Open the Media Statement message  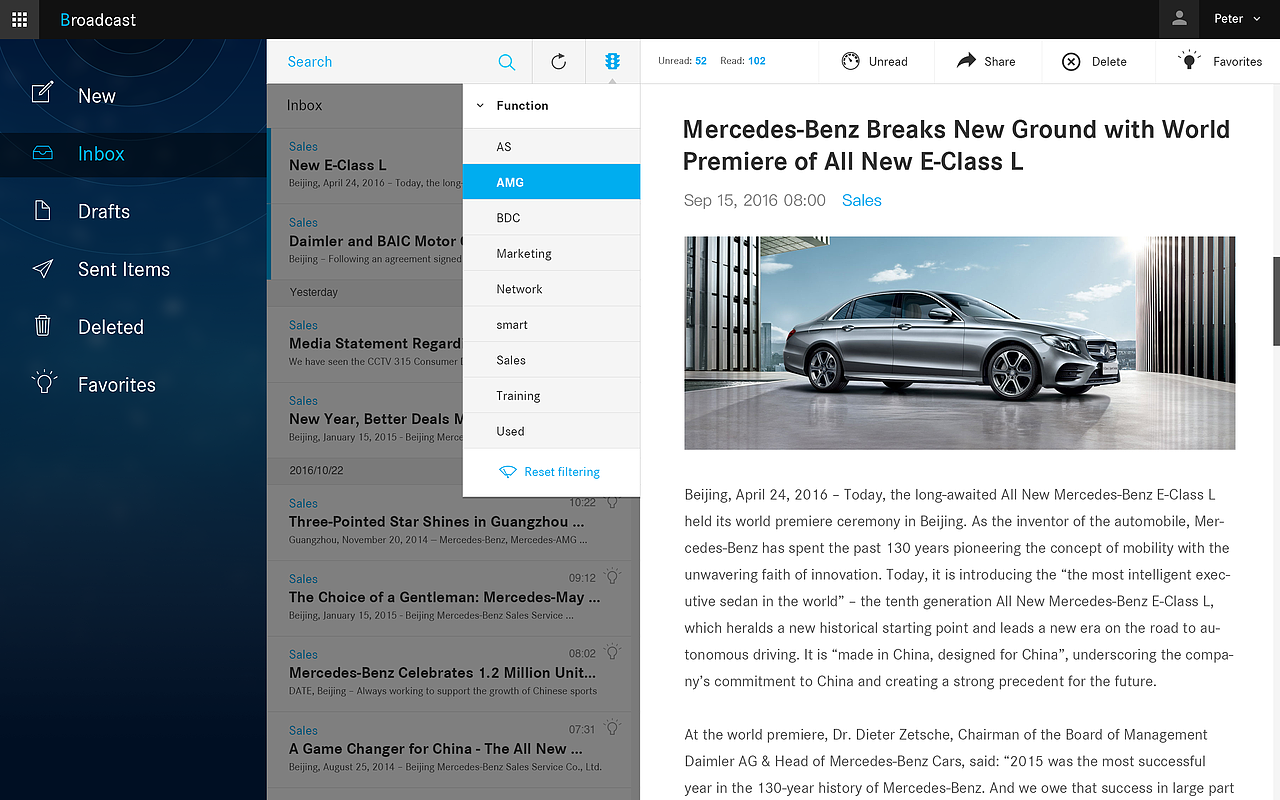coord(366,344)
